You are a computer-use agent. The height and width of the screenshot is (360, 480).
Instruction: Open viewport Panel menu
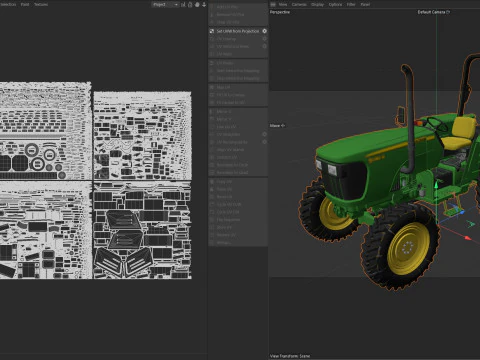(365, 4)
